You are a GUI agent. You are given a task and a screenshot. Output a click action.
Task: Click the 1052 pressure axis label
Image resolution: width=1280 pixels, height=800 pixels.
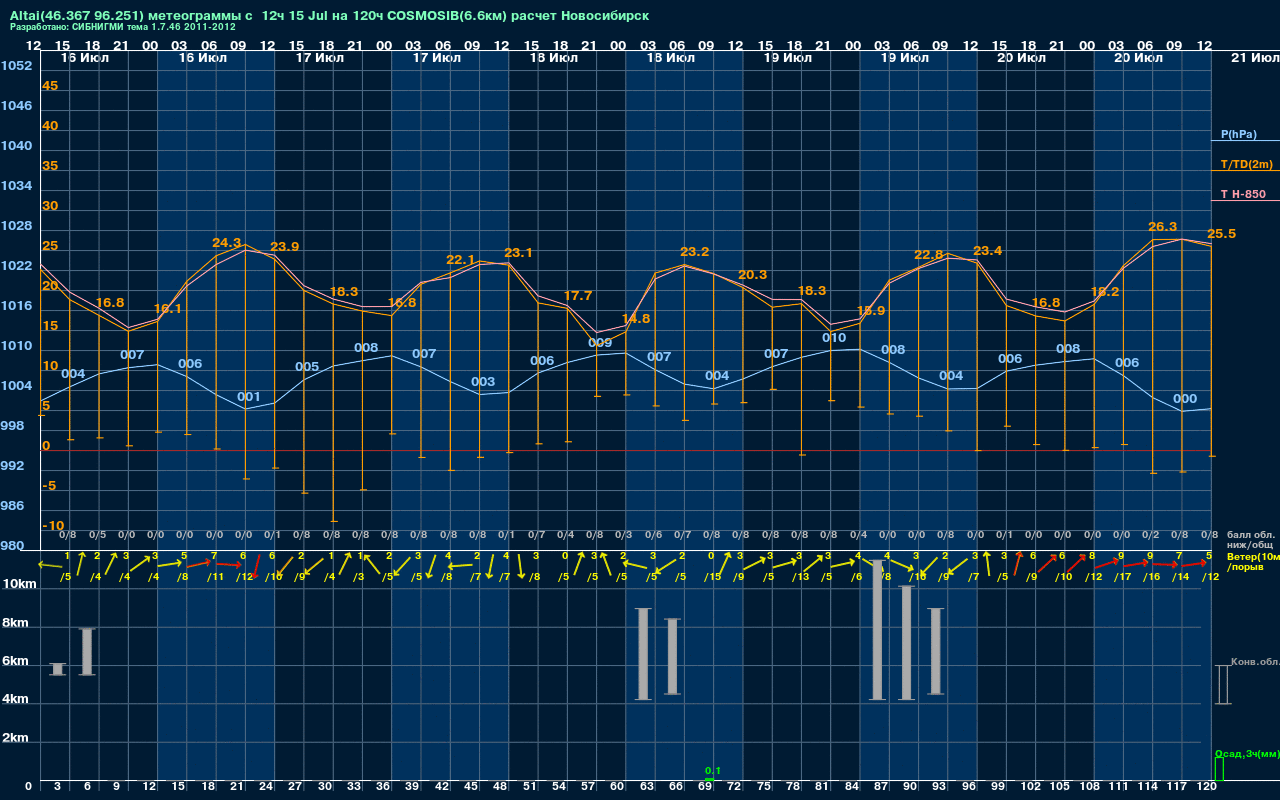[16, 66]
